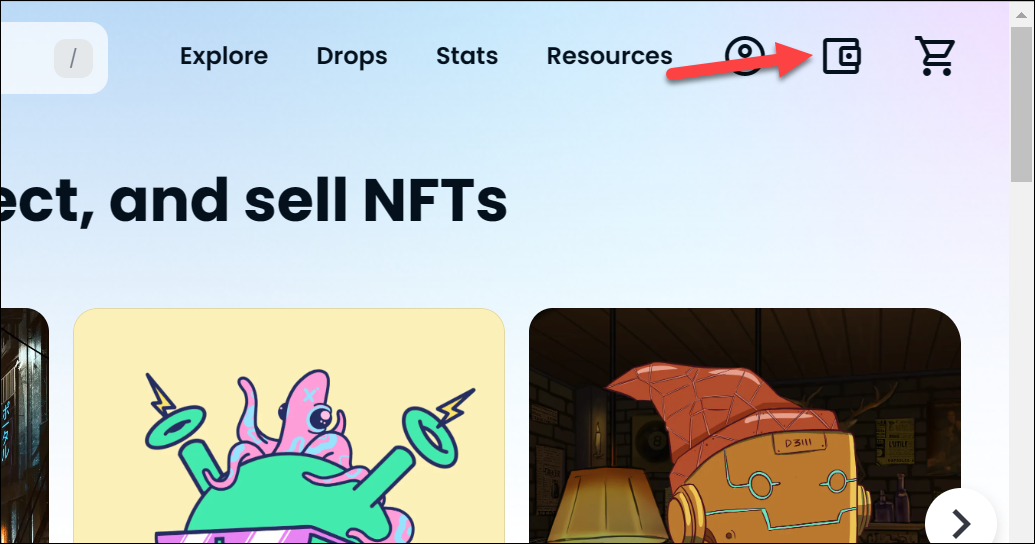Open the Stats menu
Screen dimensions: 1035x544
(467, 56)
